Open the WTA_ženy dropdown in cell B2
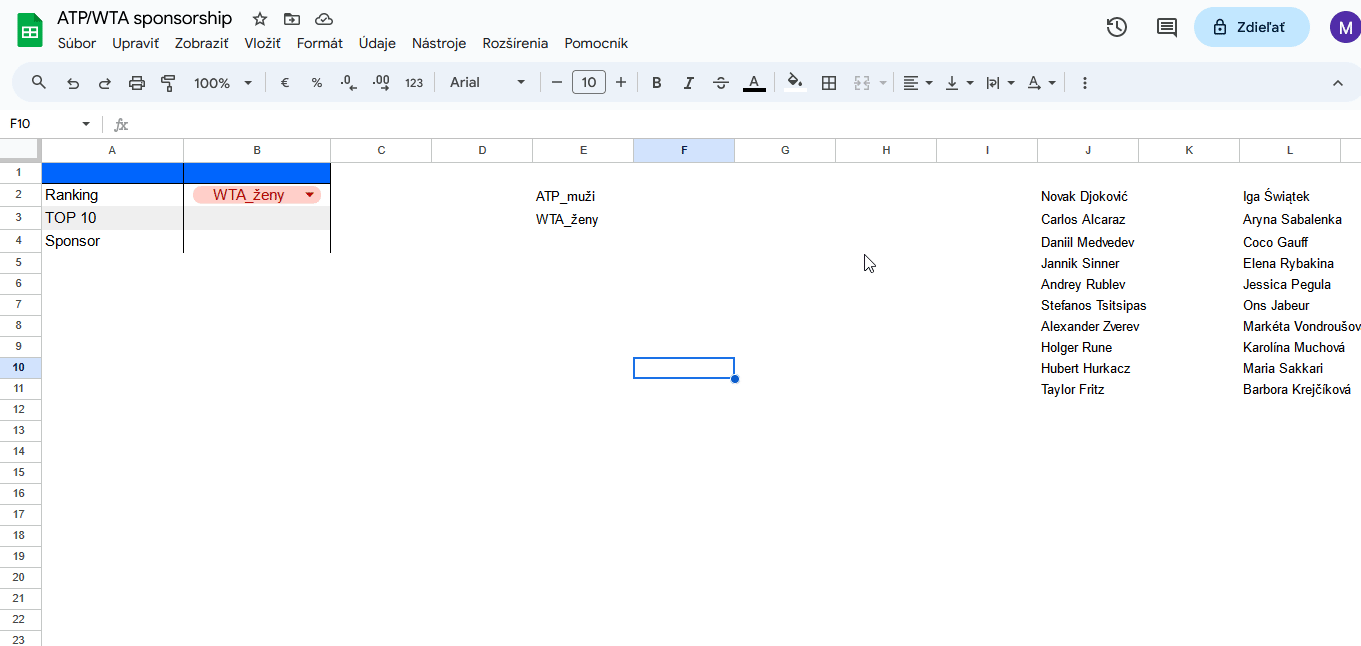Screen dimensions: 1361x646 tap(310, 195)
